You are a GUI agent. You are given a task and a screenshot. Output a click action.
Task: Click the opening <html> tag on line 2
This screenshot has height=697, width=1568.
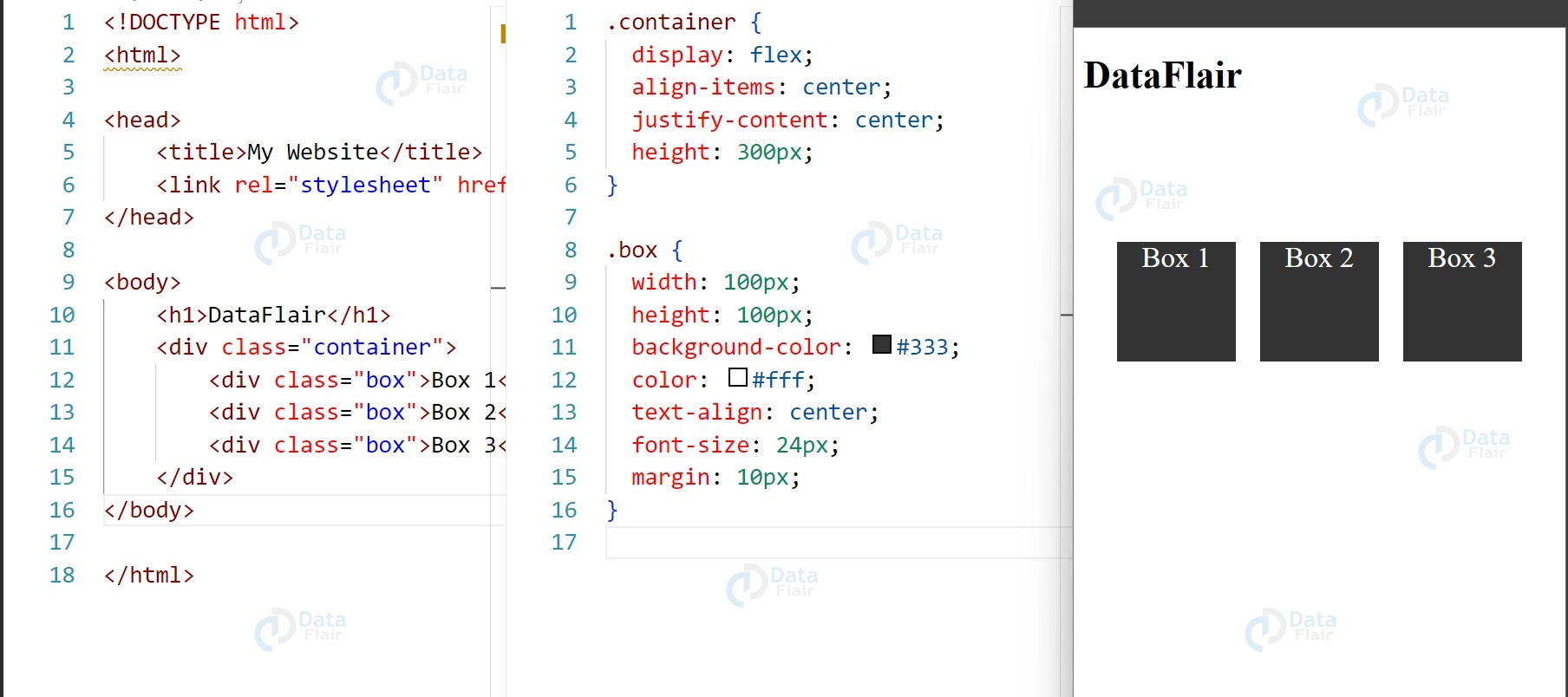tap(142, 55)
